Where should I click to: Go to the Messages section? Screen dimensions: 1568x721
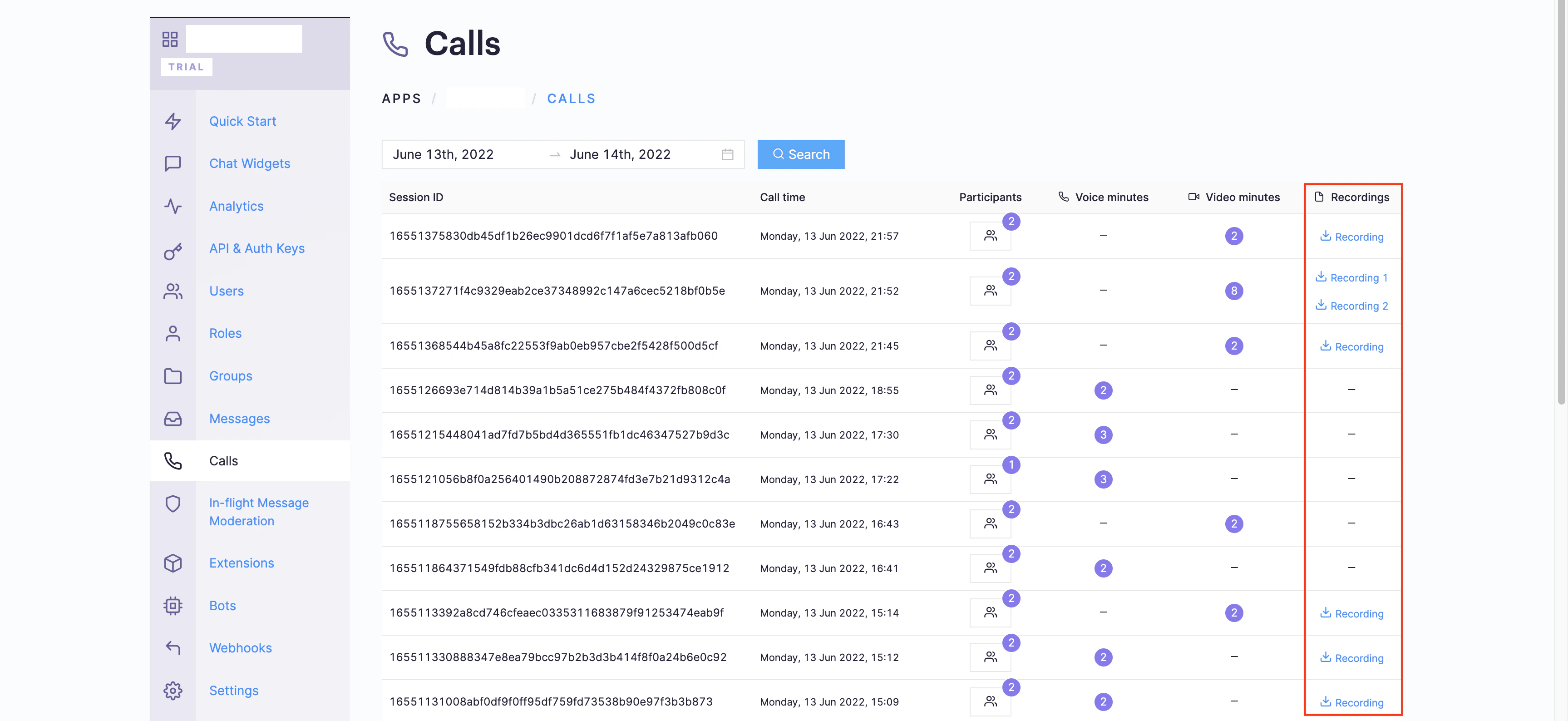[x=239, y=418]
